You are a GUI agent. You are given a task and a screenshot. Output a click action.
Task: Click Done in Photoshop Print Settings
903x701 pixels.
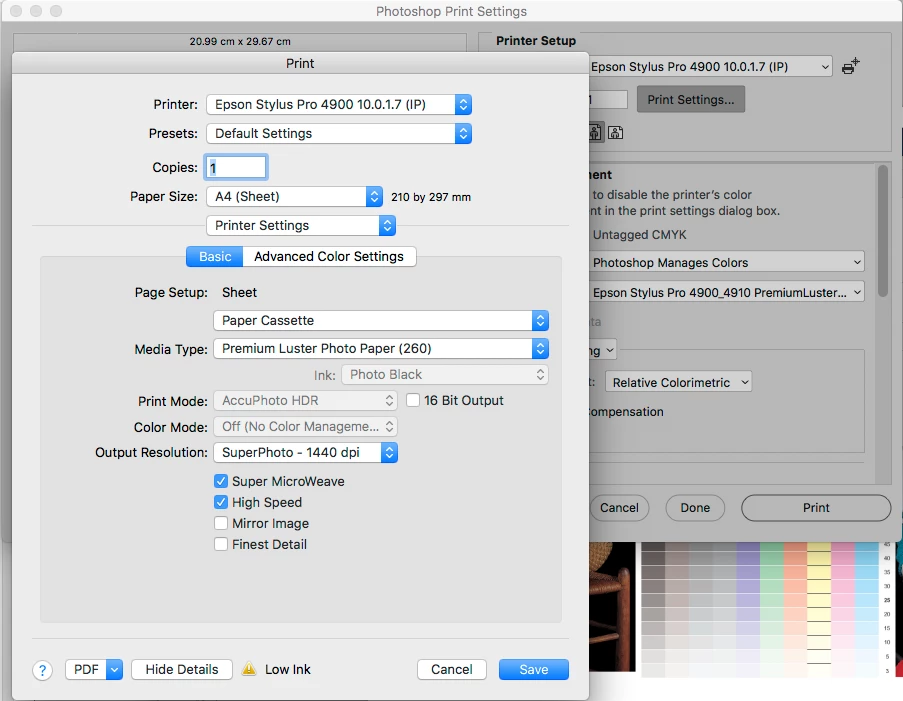tap(695, 507)
